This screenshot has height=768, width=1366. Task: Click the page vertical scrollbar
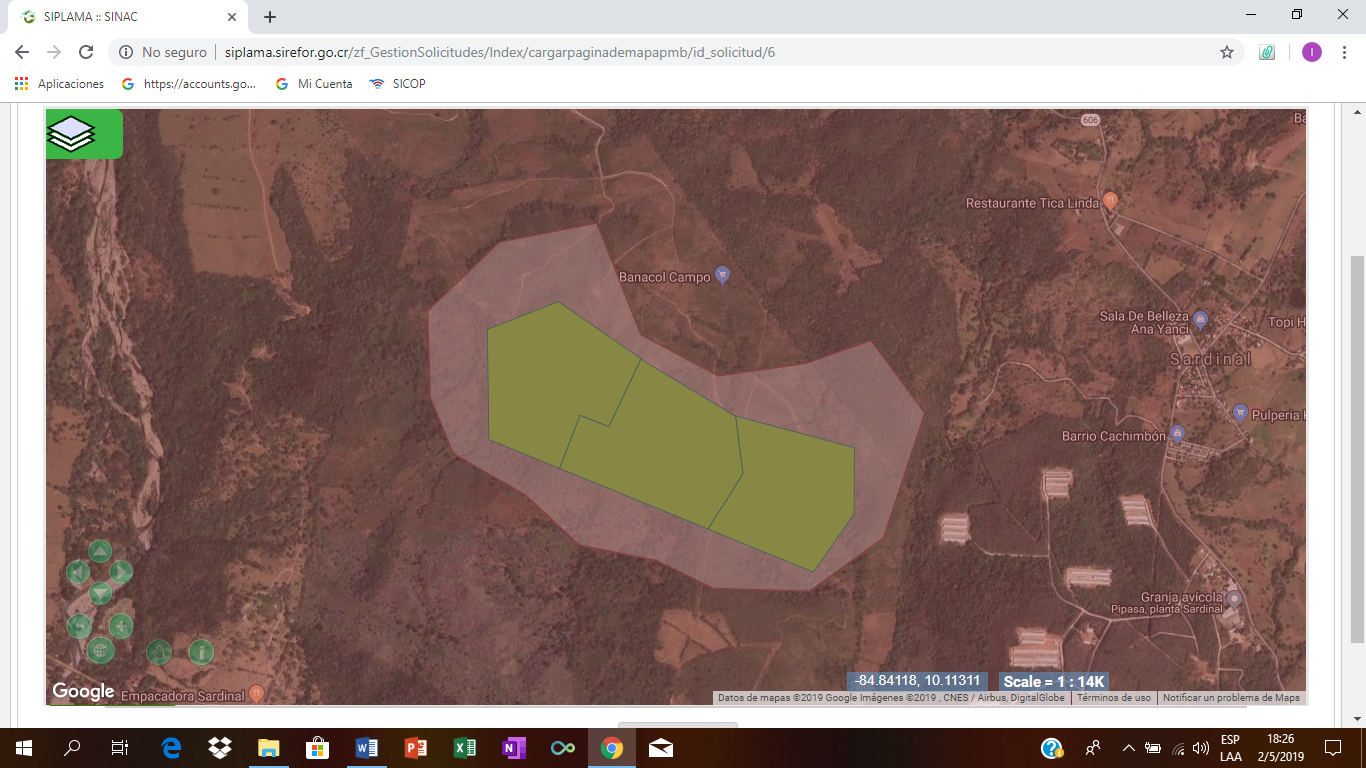pos(1356,448)
